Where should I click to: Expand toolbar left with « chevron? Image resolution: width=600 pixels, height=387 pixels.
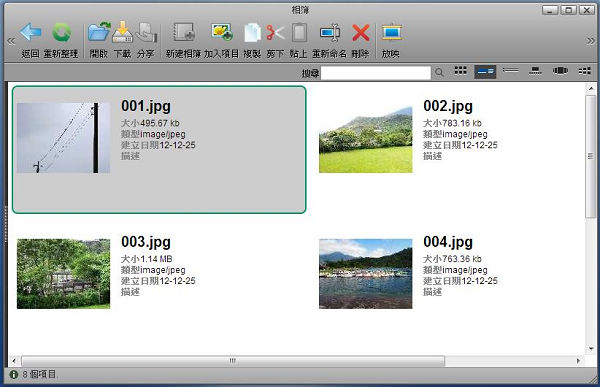click(x=11, y=41)
